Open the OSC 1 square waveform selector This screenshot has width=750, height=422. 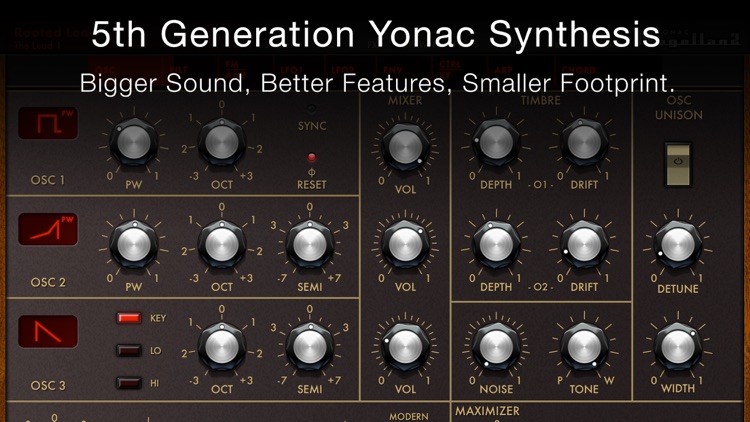48,123
